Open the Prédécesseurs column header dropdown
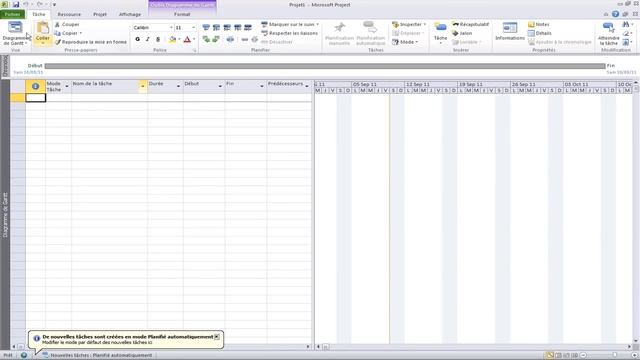Image resolution: width=640 pixels, height=360 pixels. pyautogui.click(x=307, y=86)
